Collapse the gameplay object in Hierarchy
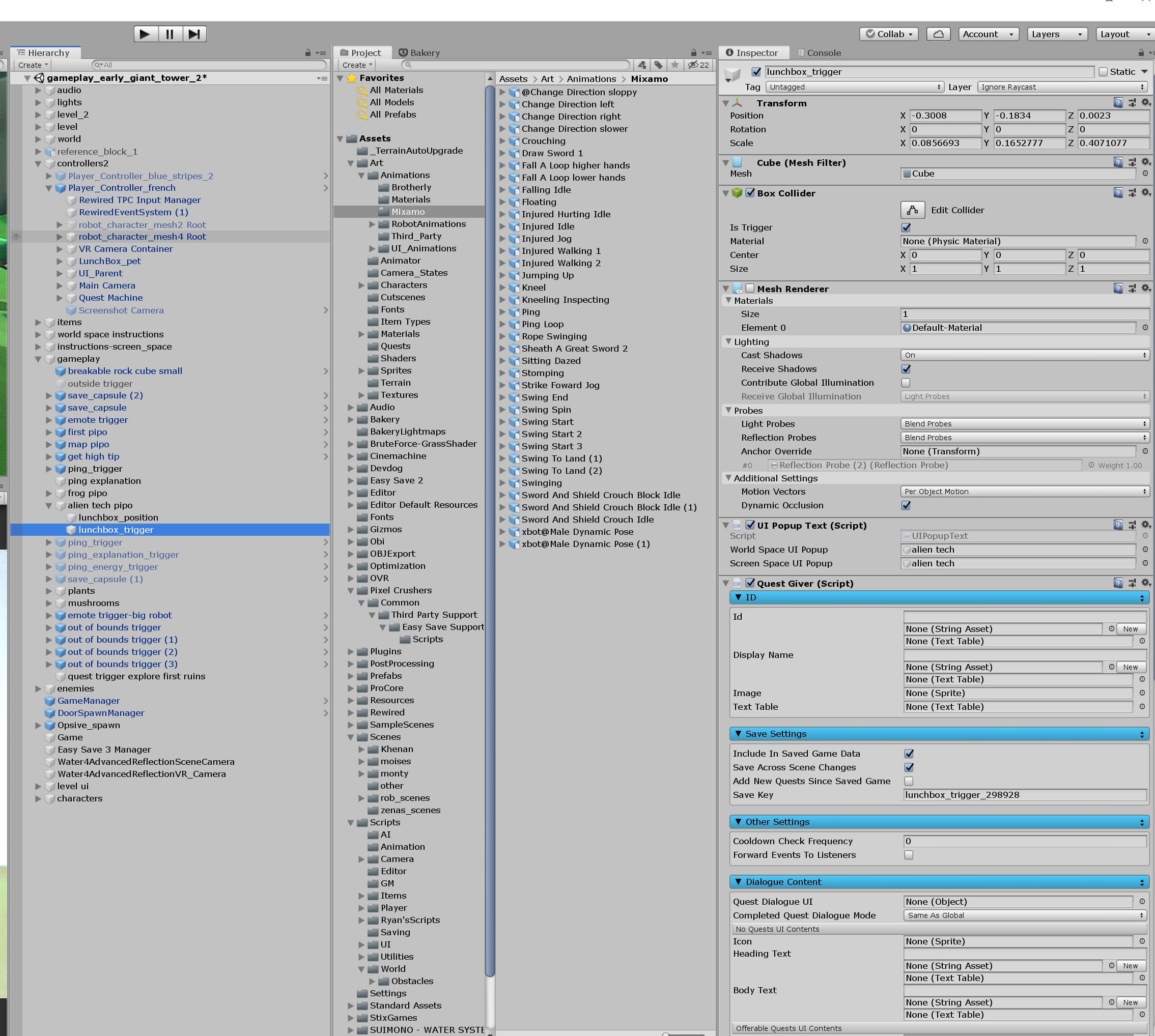 point(38,359)
